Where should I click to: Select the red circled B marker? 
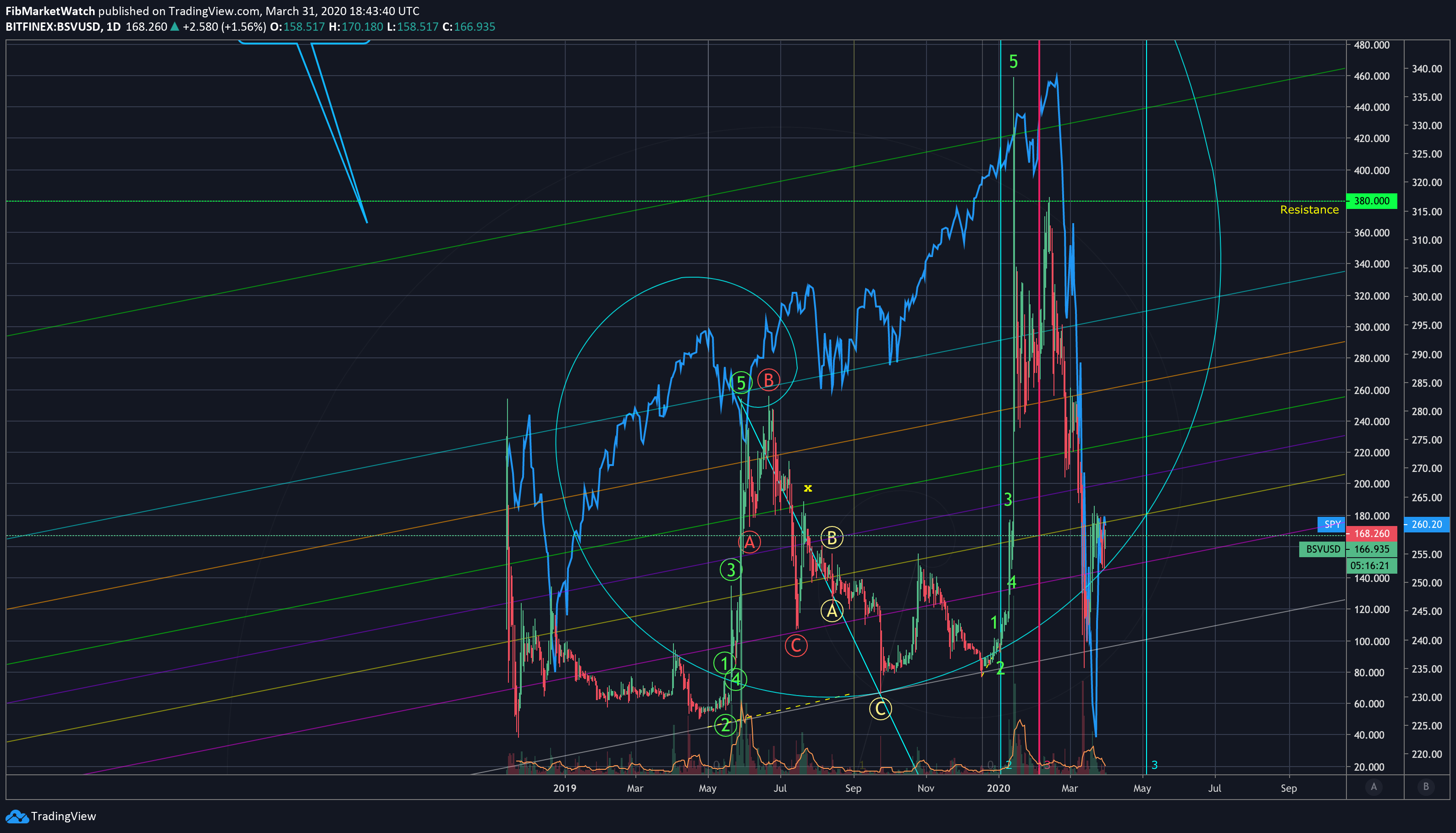(769, 380)
